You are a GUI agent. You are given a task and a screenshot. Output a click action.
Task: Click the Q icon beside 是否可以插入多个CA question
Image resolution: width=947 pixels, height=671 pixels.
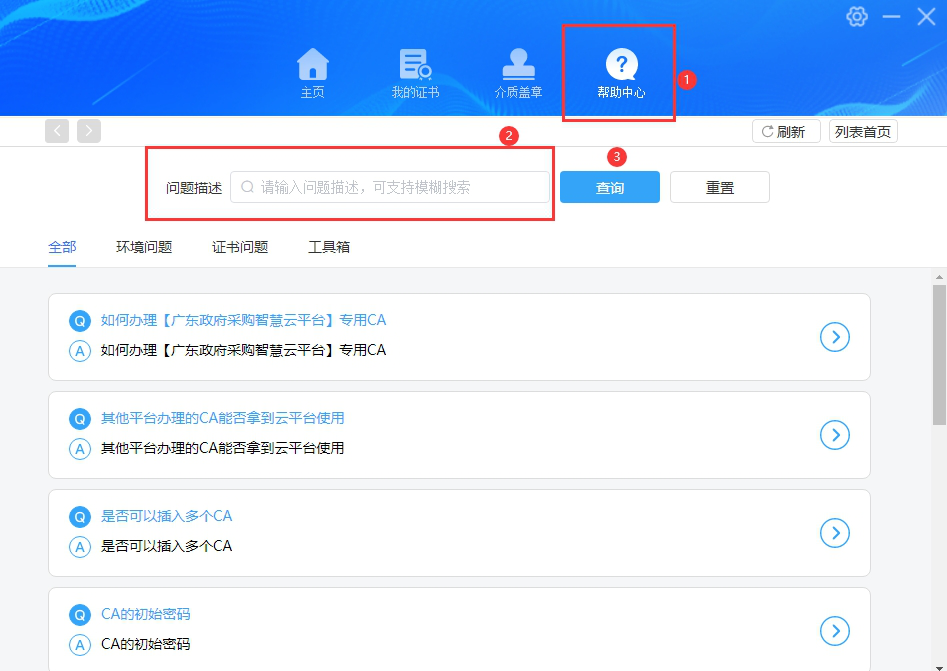[80, 516]
